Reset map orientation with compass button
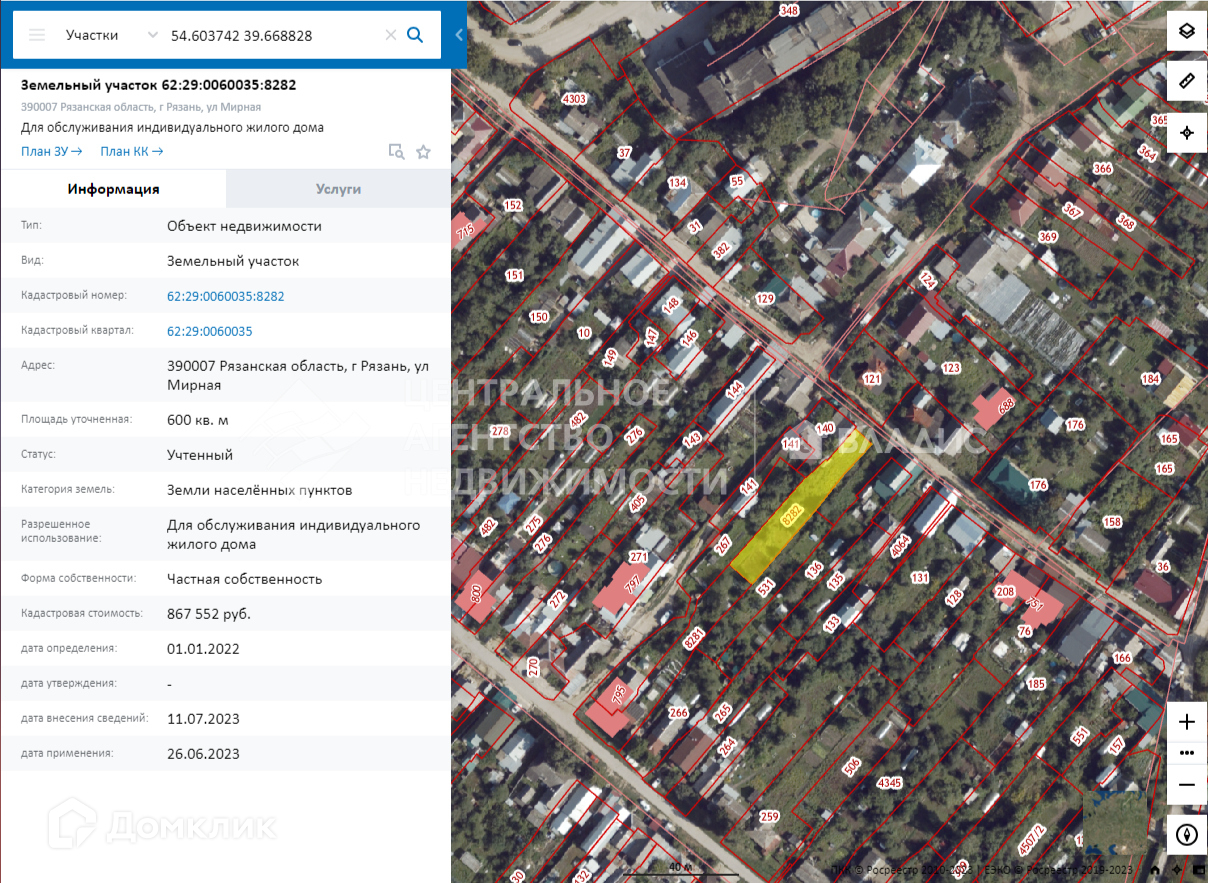The width and height of the screenshot is (1208, 883). [x=1186, y=835]
